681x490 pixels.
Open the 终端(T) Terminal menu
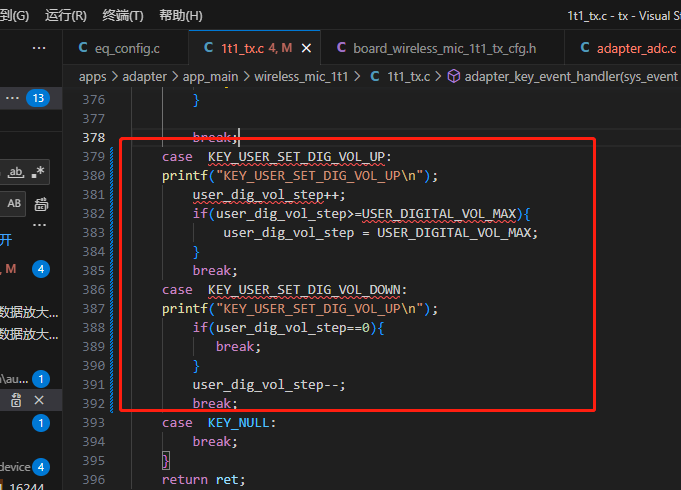tap(123, 16)
